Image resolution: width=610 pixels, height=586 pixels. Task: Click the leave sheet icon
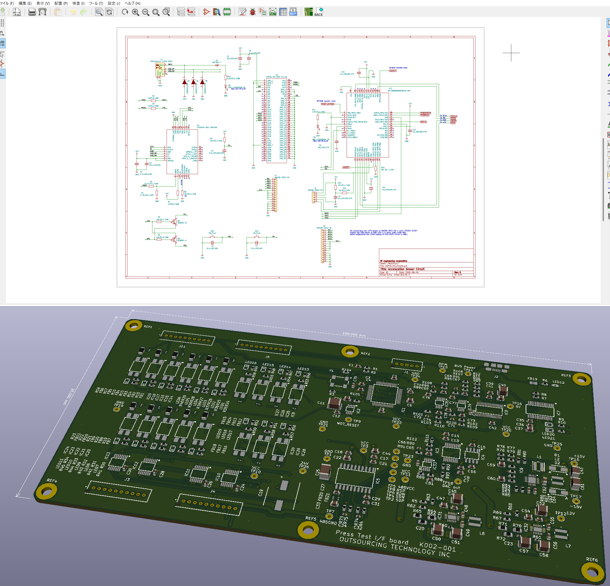pos(191,12)
